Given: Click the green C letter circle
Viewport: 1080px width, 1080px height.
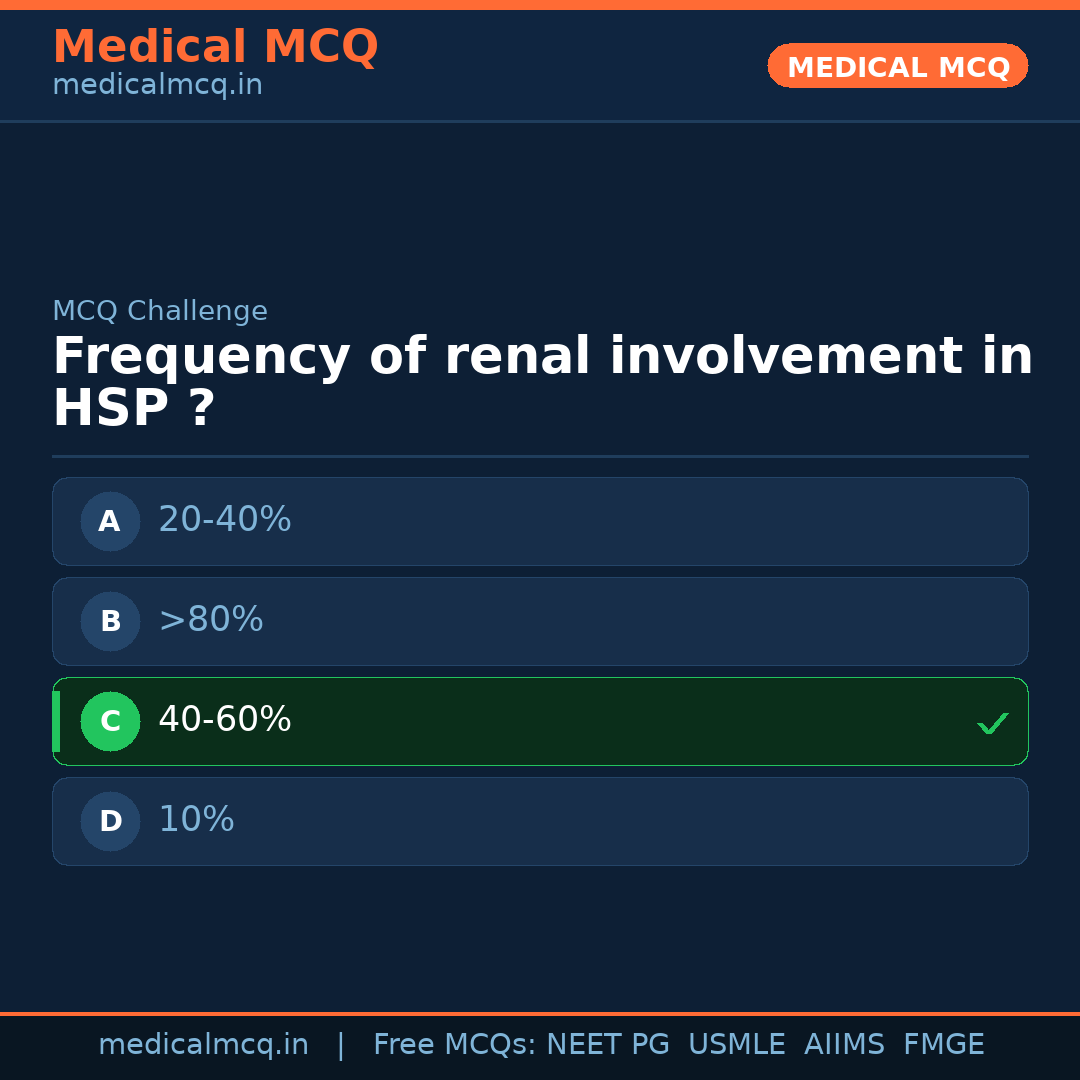Looking at the screenshot, I should point(110,721).
